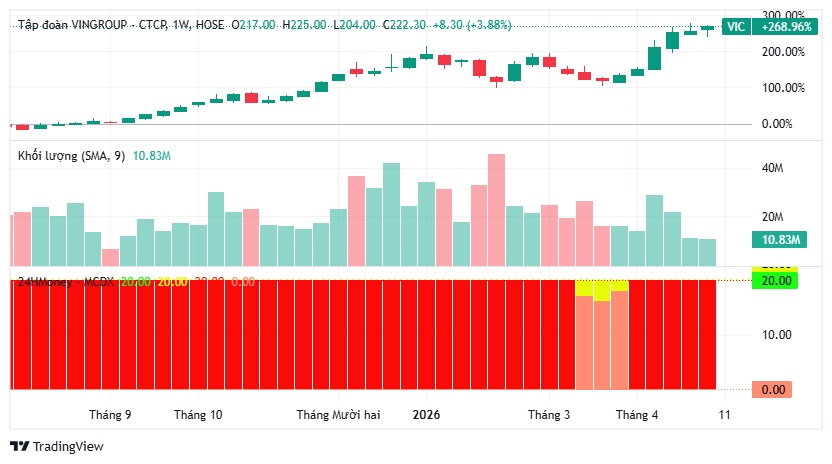Click the green 20.00 MCDX axis tag

click(775, 281)
